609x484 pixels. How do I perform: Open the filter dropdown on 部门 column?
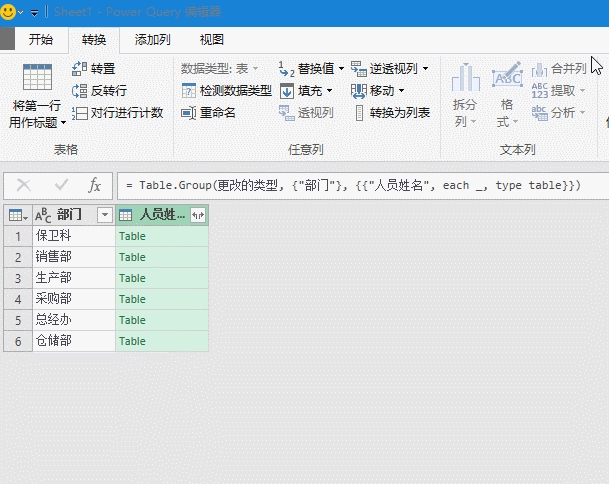point(105,215)
